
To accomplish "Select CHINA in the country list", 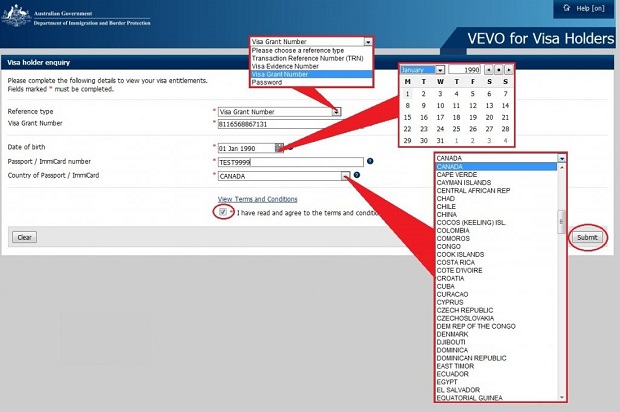I will click(497, 214).
